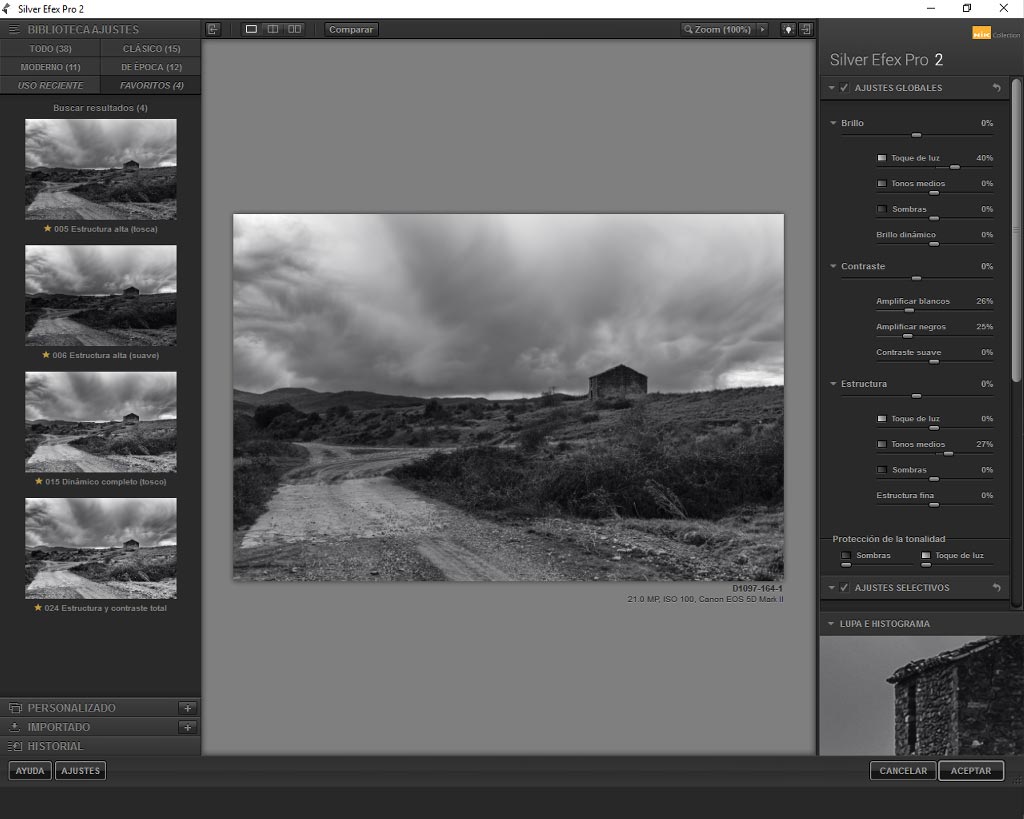The image size is (1024, 819).
Task: Expand the Ajustes Selectivos section
Action: 831,588
